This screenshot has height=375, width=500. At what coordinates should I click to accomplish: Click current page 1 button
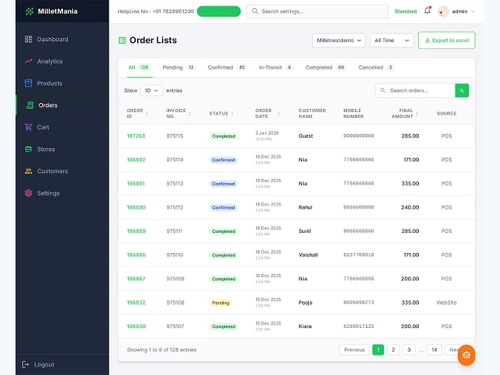tap(378, 350)
